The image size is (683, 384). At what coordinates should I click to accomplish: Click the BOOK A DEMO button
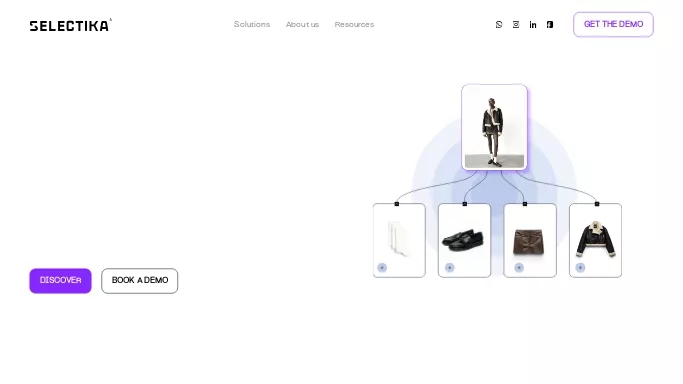tap(140, 280)
